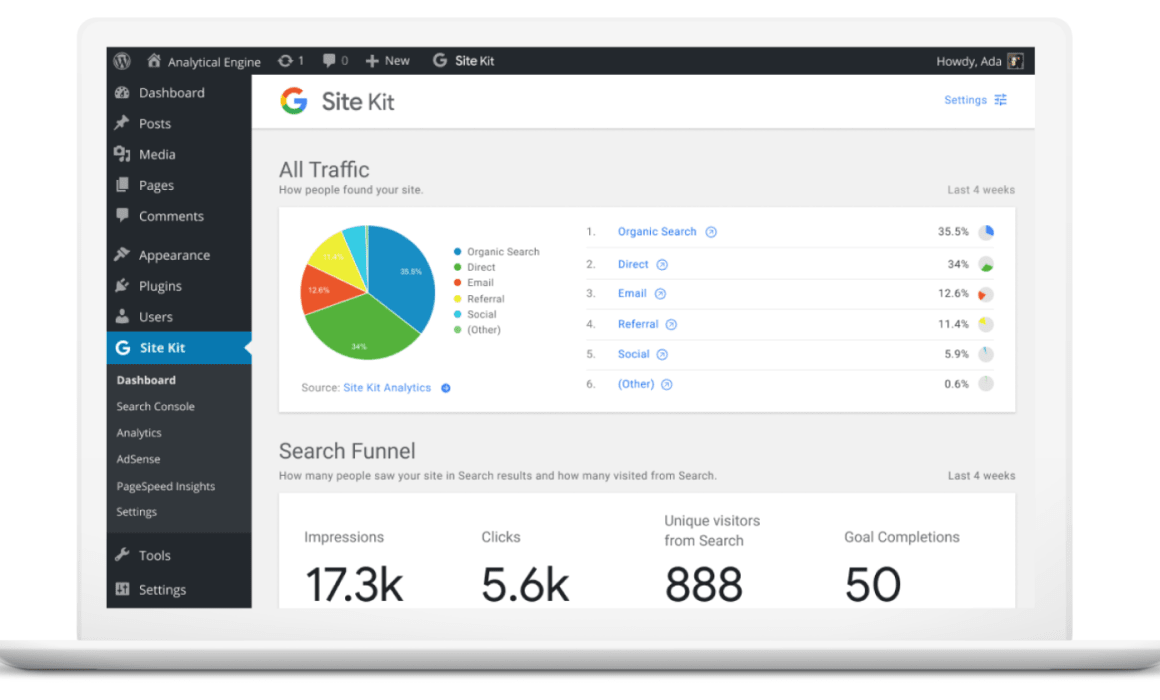Open Analytics submenu item
The width and height of the screenshot is (1160, 700).
click(138, 433)
